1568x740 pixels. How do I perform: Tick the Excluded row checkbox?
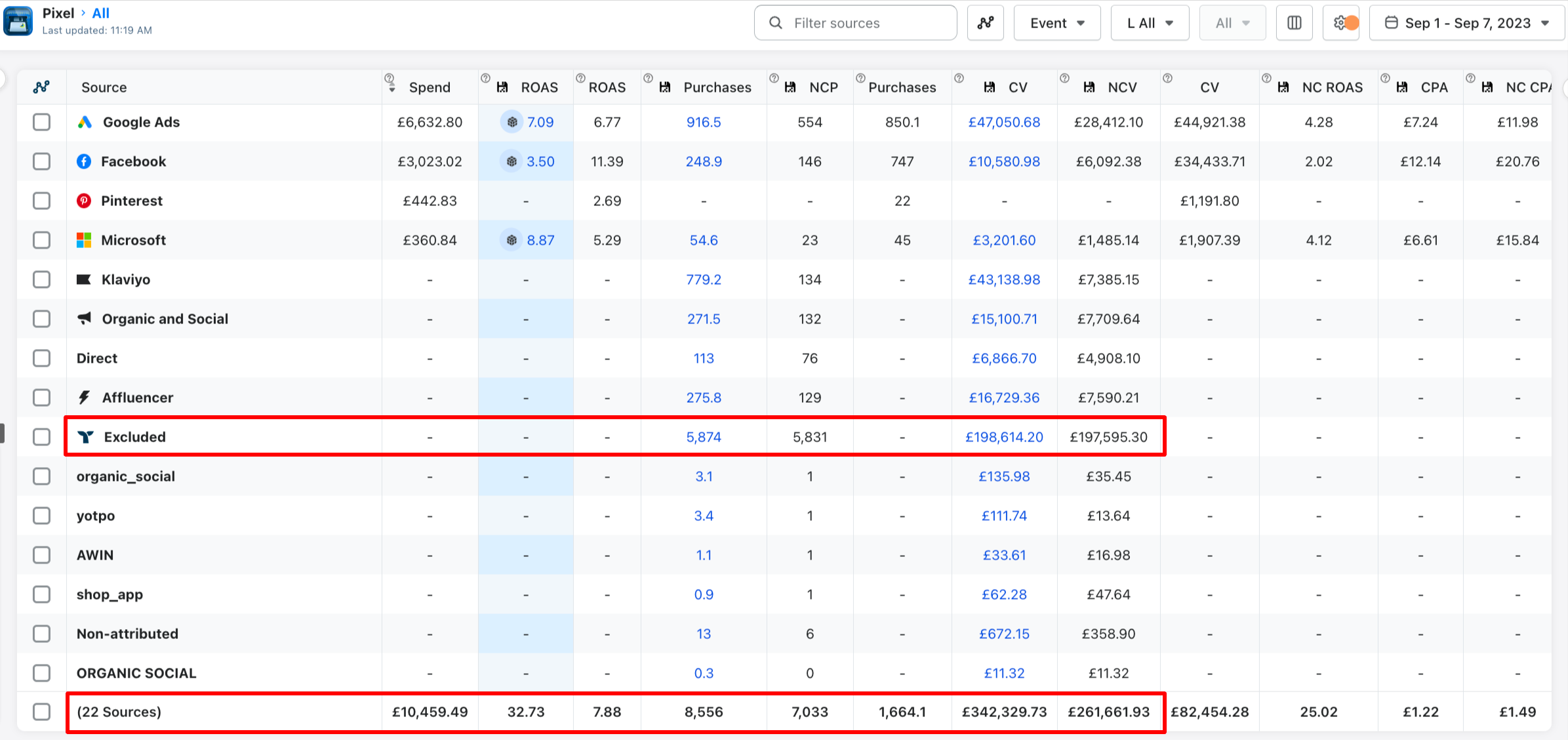tap(41, 437)
